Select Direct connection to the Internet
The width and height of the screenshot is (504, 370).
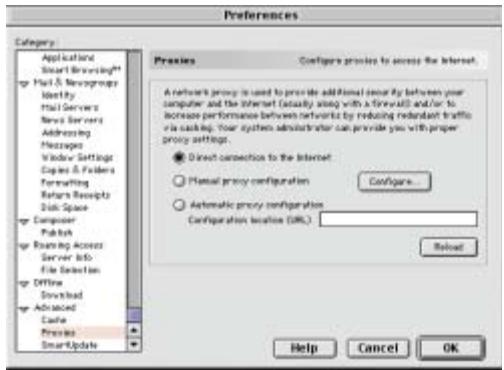click(x=179, y=157)
